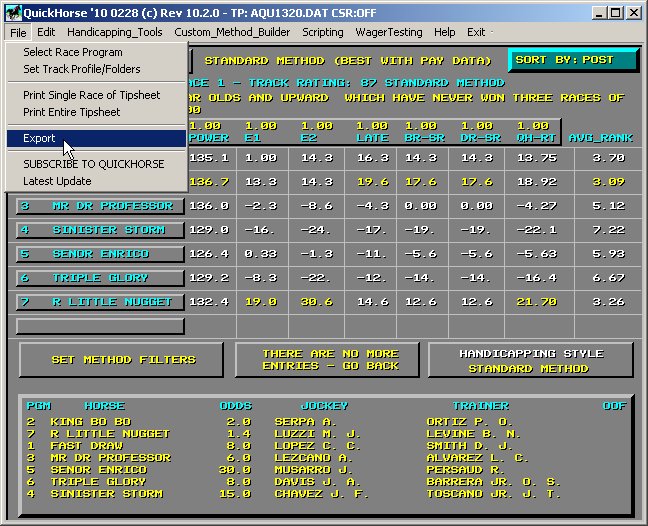Image resolution: width=648 pixels, height=526 pixels.
Task: Click the QuickHorse title bar app icon
Action: (x=12, y=13)
